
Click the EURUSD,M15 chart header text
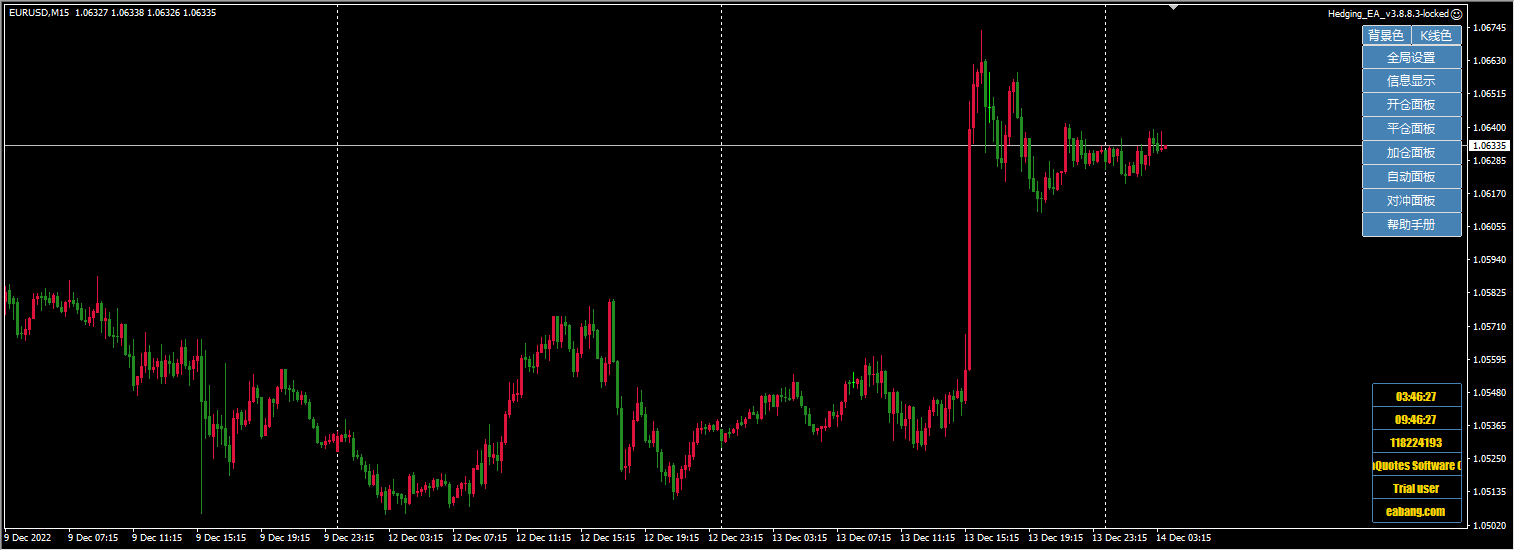(39, 13)
